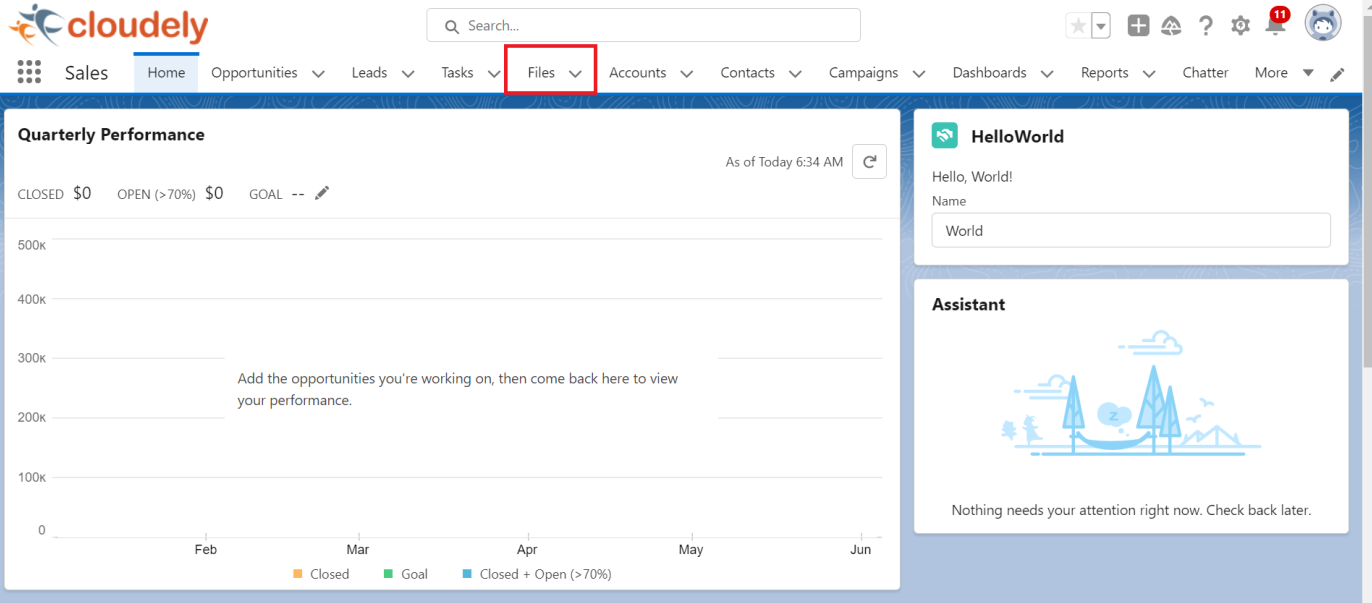The image size is (1372, 603).
Task: Open the Salesforce Help question mark icon
Action: [x=1206, y=26]
